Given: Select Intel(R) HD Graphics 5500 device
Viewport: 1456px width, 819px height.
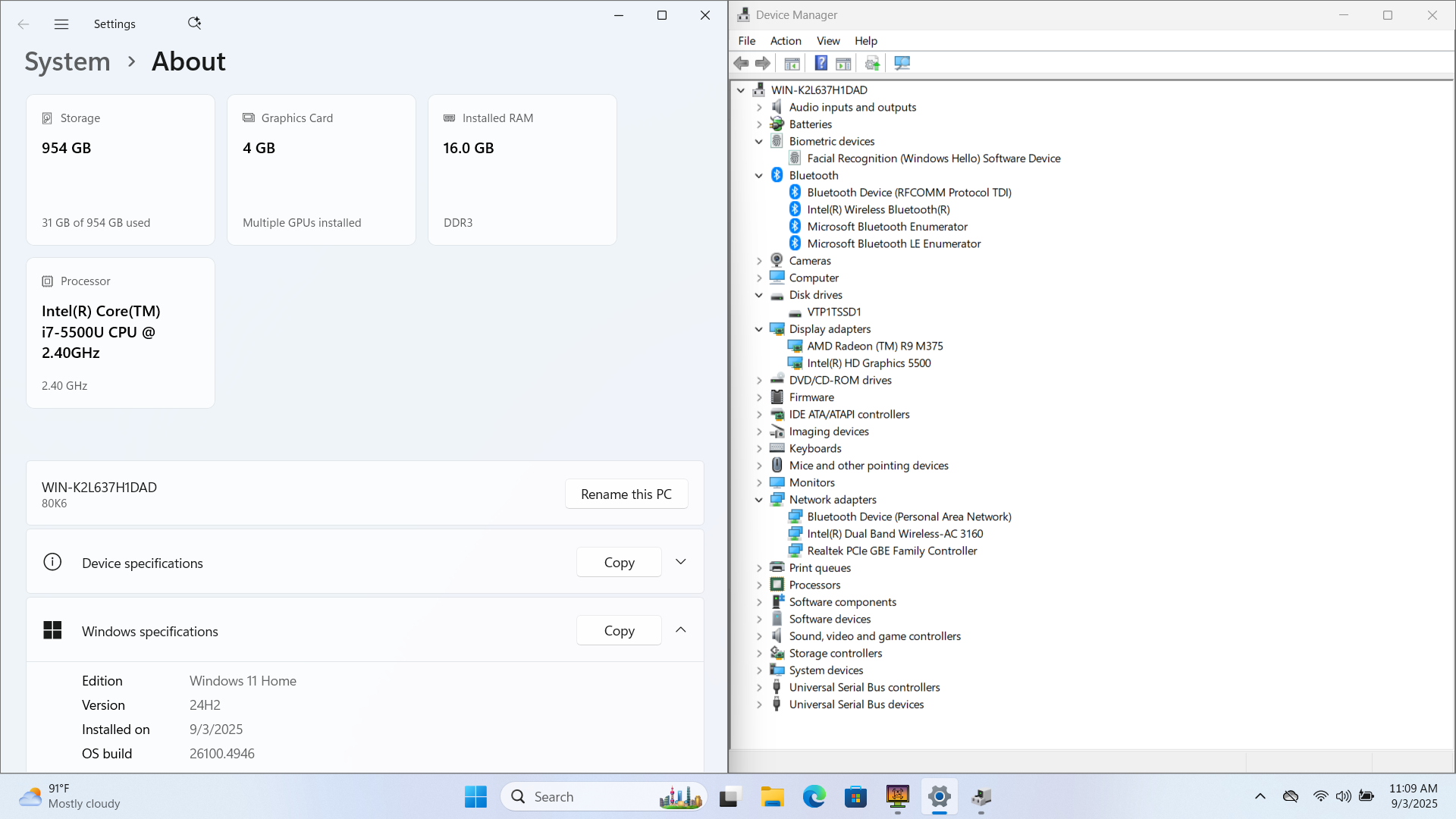Looking at the screenshot, I should [869, 363].
